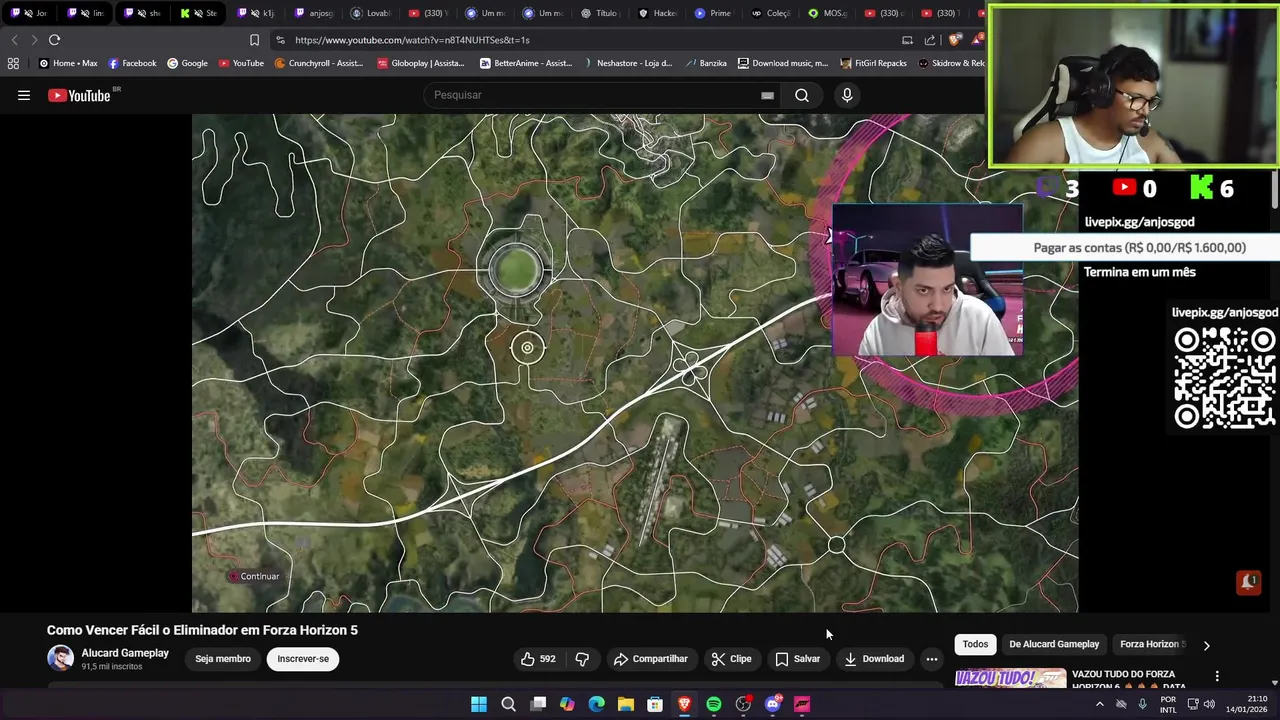
Task: Open the Alucard Gameplay channel avatar
Action: [60, 658]
